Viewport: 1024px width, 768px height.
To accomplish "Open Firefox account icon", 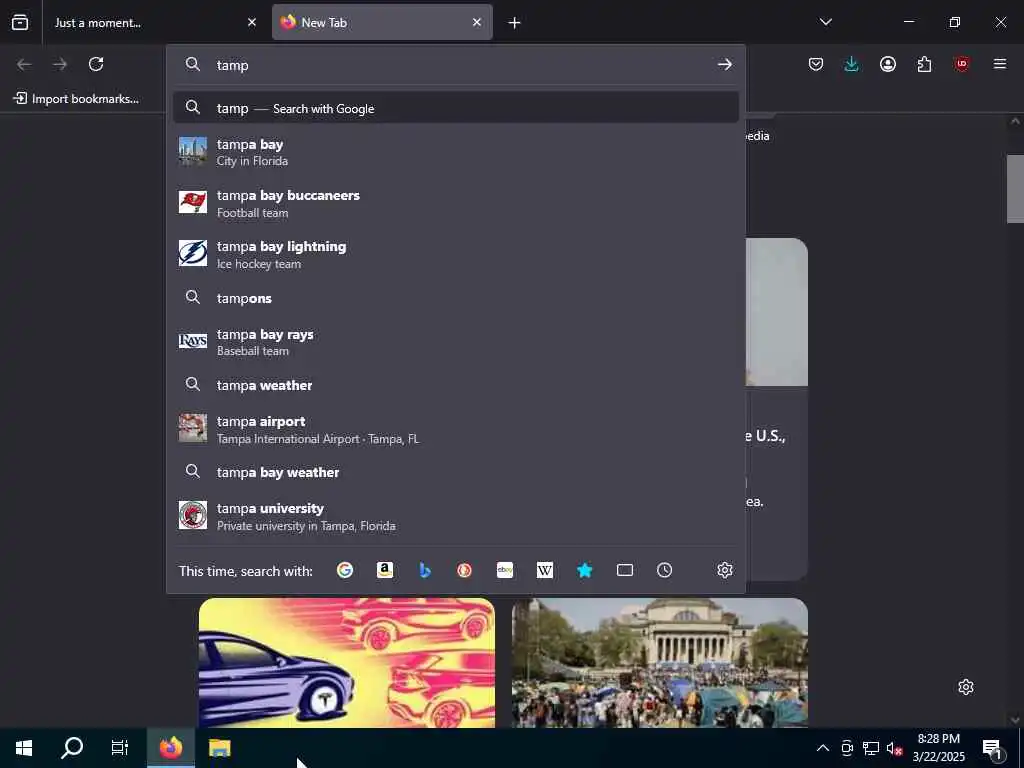I will click(888, 64).
